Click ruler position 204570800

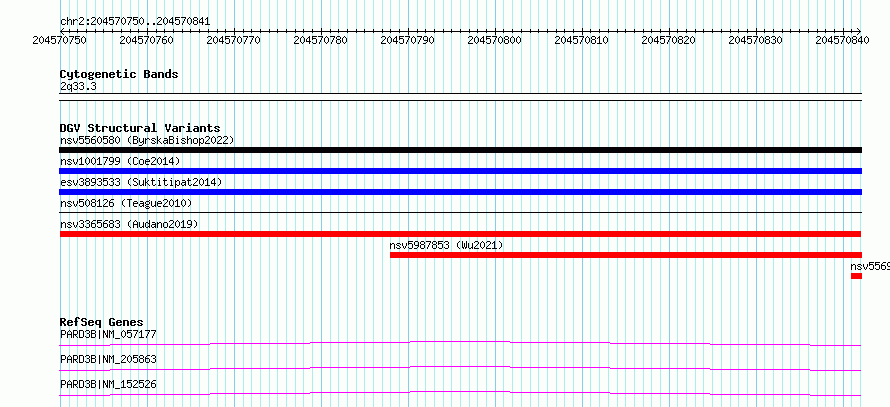[494, 40]
